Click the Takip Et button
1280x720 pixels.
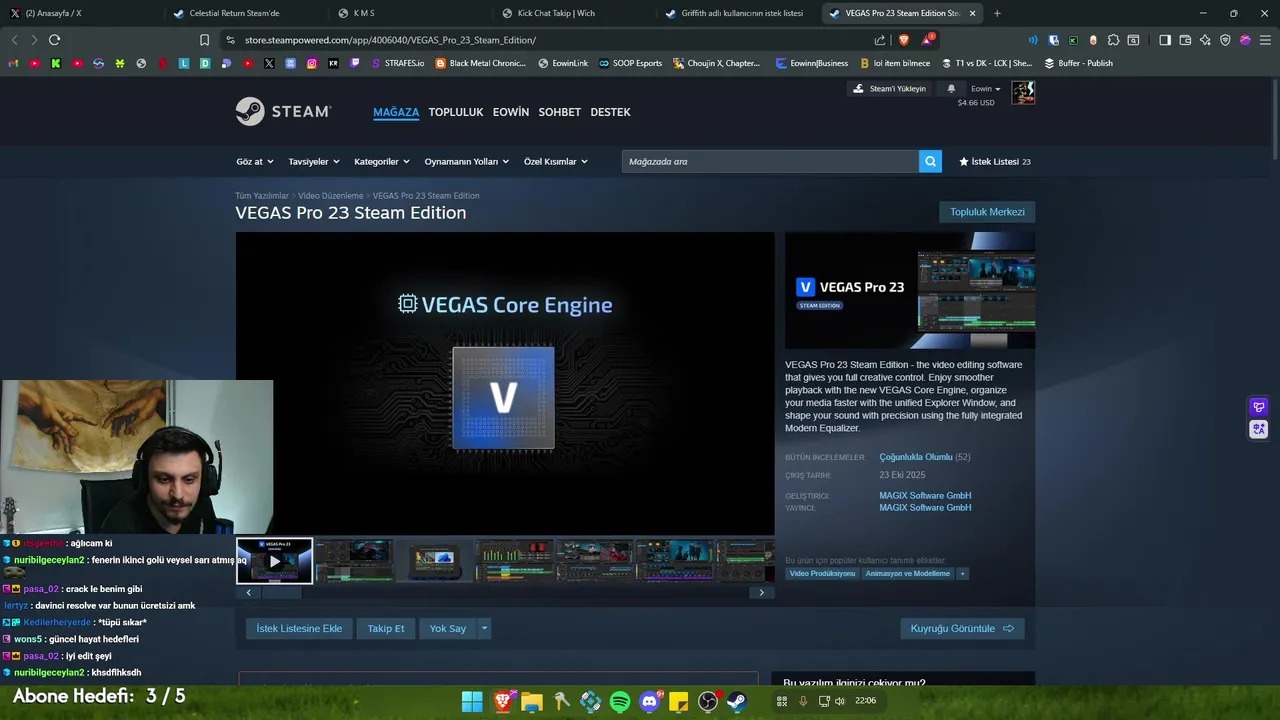click(386, 628)
